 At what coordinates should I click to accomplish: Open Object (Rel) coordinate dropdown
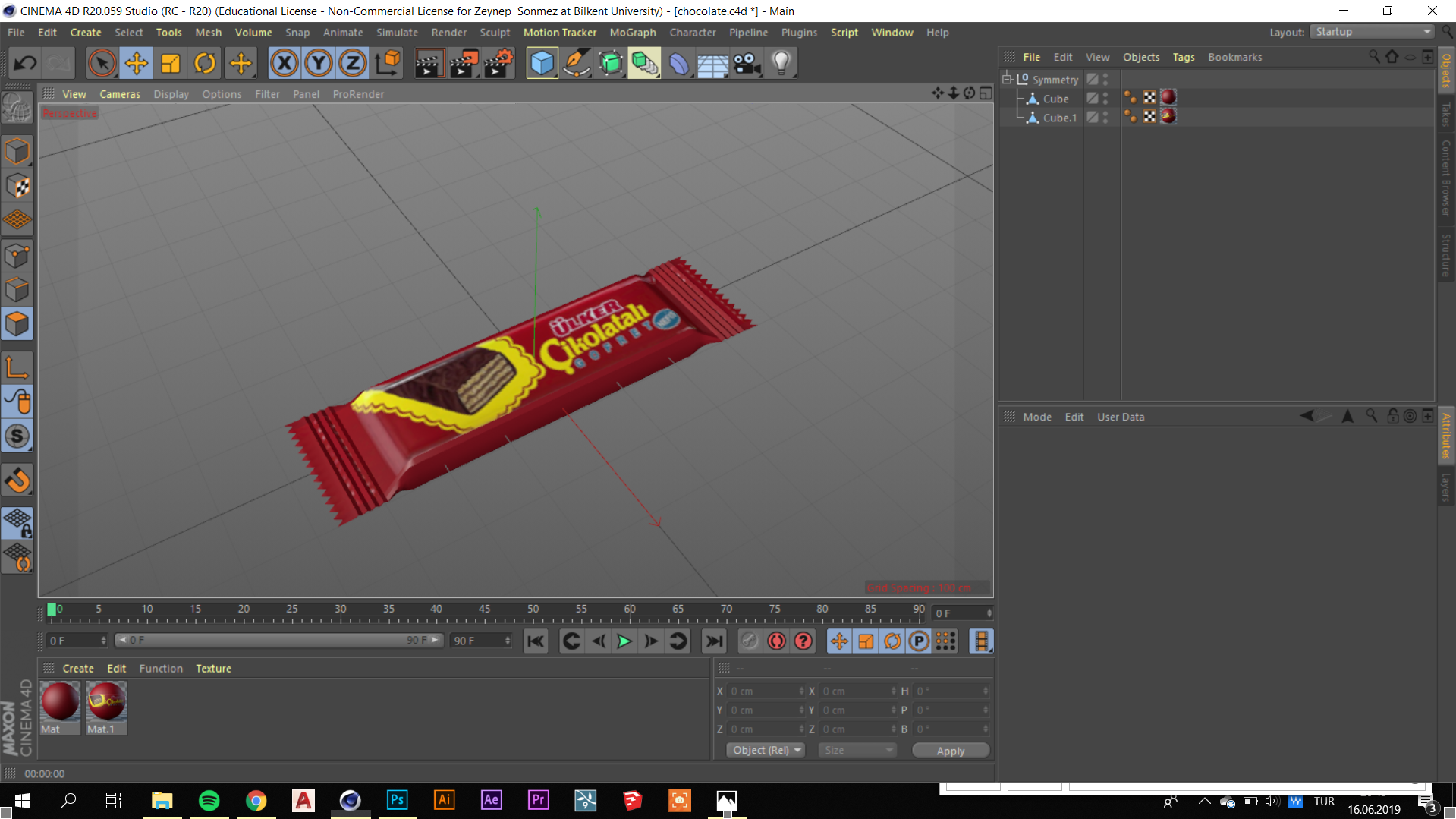click(766, 750)
